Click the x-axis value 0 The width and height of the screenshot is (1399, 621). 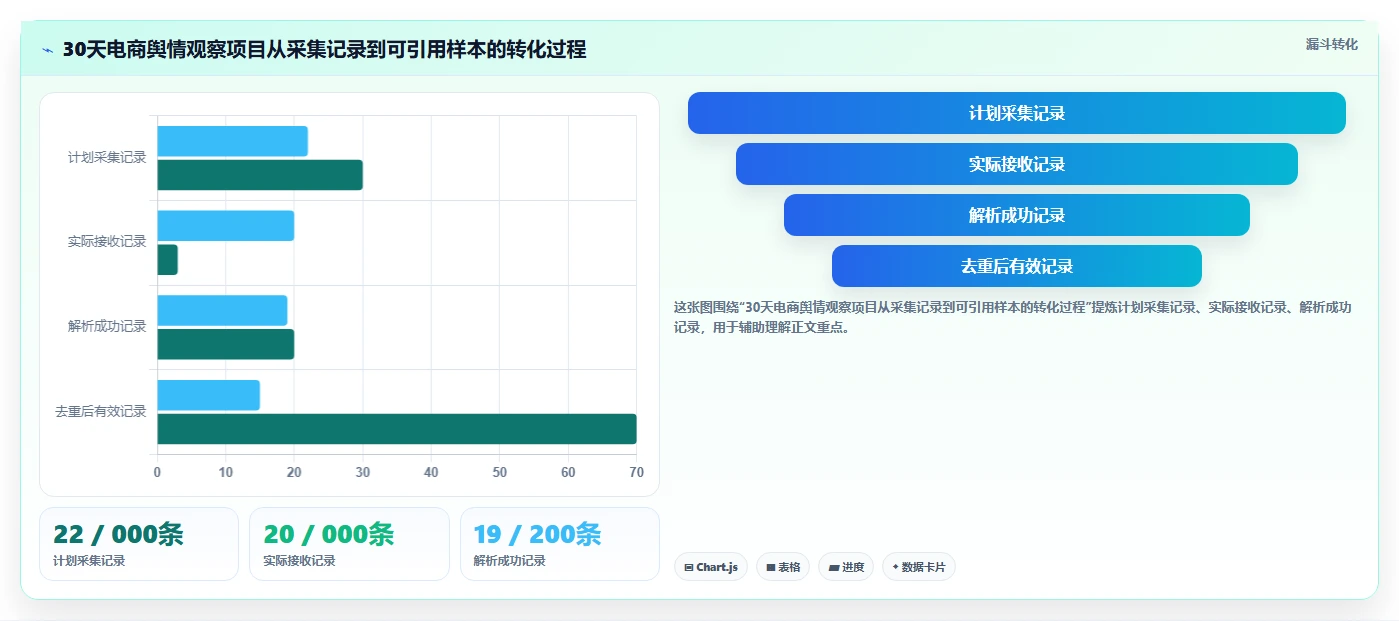157,472
